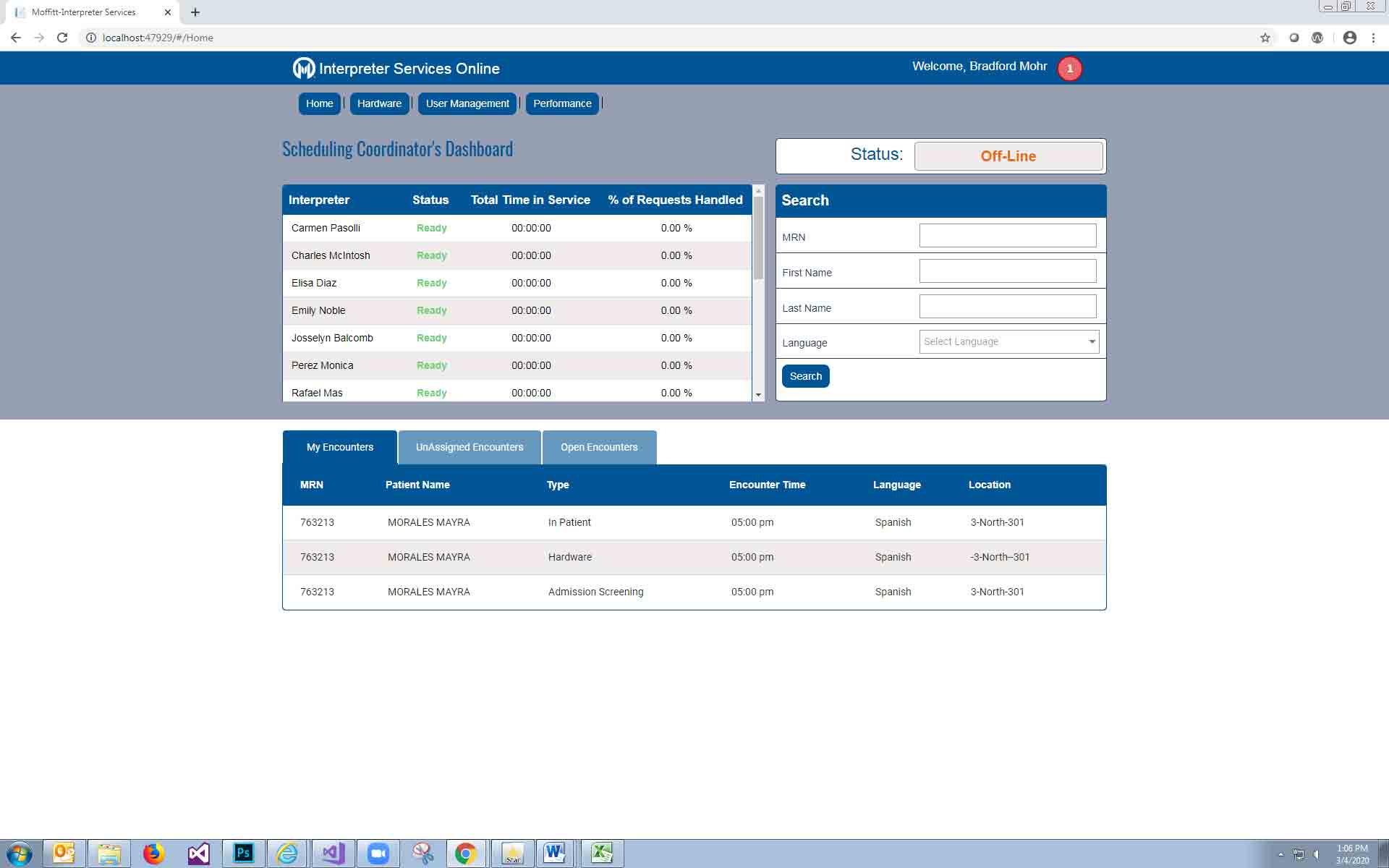Screen dimensions: 1389x868
Task: Launch Firefox from the taskbar
Action: pos(153,854)
